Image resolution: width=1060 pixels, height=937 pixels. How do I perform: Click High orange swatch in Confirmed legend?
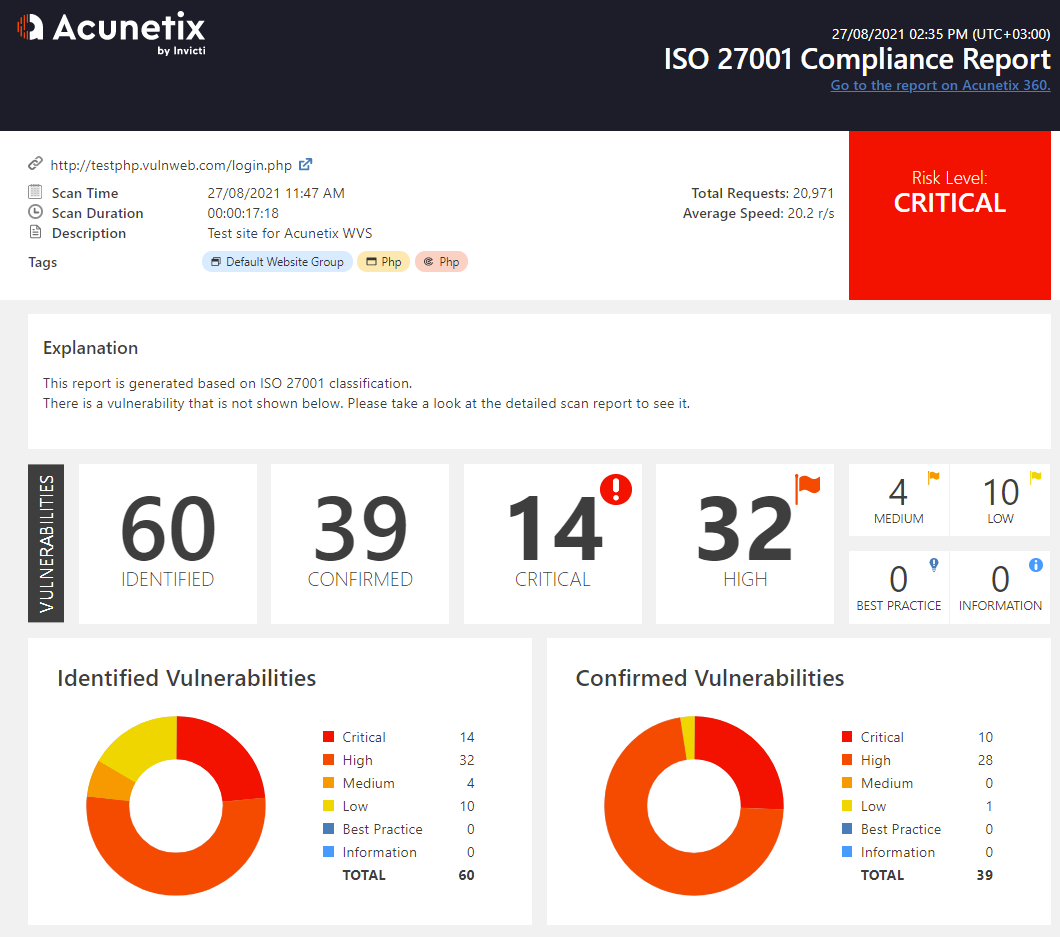coord(847,759)
